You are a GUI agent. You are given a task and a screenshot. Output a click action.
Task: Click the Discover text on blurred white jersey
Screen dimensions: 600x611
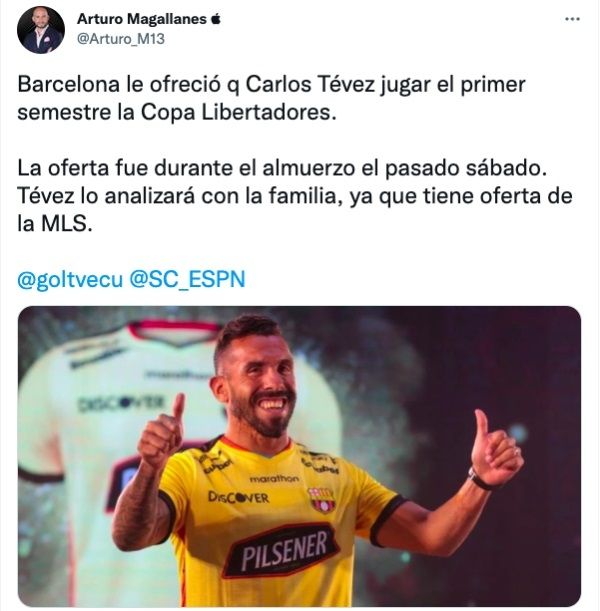click(x=121, y=403)
